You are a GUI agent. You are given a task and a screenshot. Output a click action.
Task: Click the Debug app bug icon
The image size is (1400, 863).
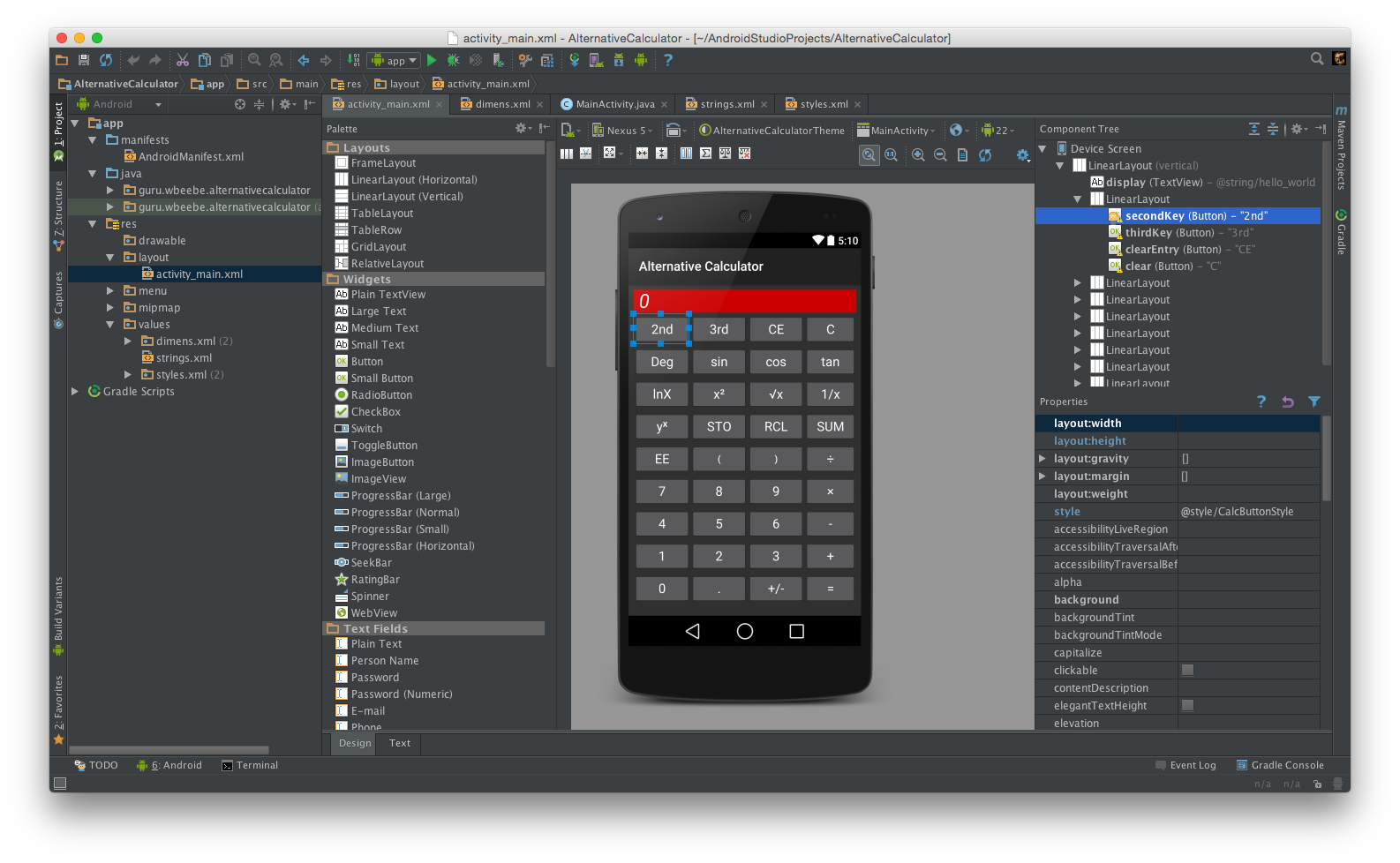click(x=453, y=60)
